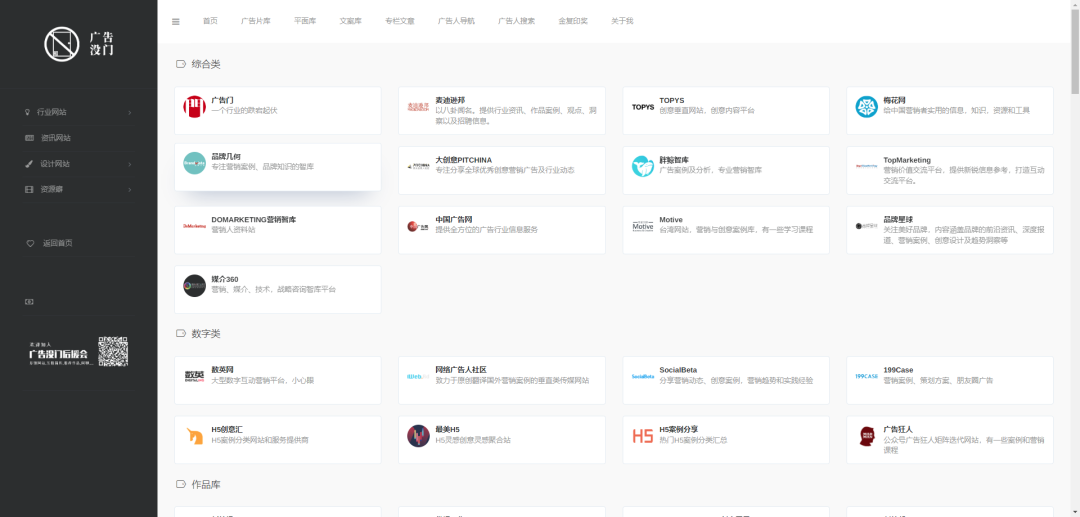Expand the 行业网站 sidebar chevron
The height and width of the screenshot is (517, 1080).
[x=129, y=112]
